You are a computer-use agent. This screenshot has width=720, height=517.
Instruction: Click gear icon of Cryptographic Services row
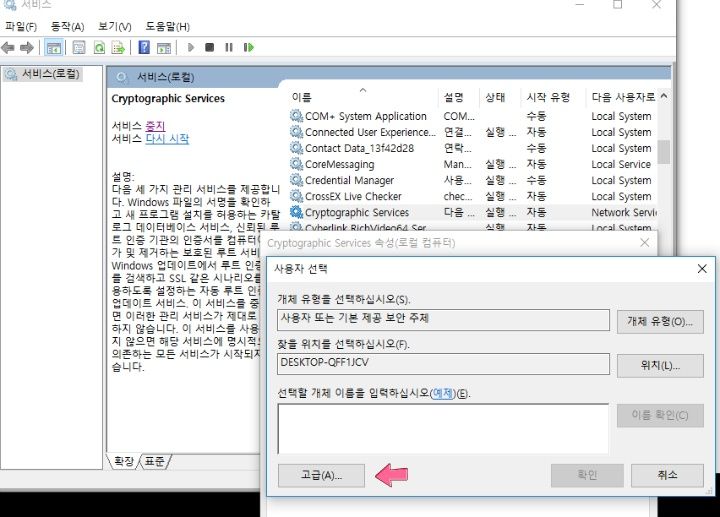297,212
